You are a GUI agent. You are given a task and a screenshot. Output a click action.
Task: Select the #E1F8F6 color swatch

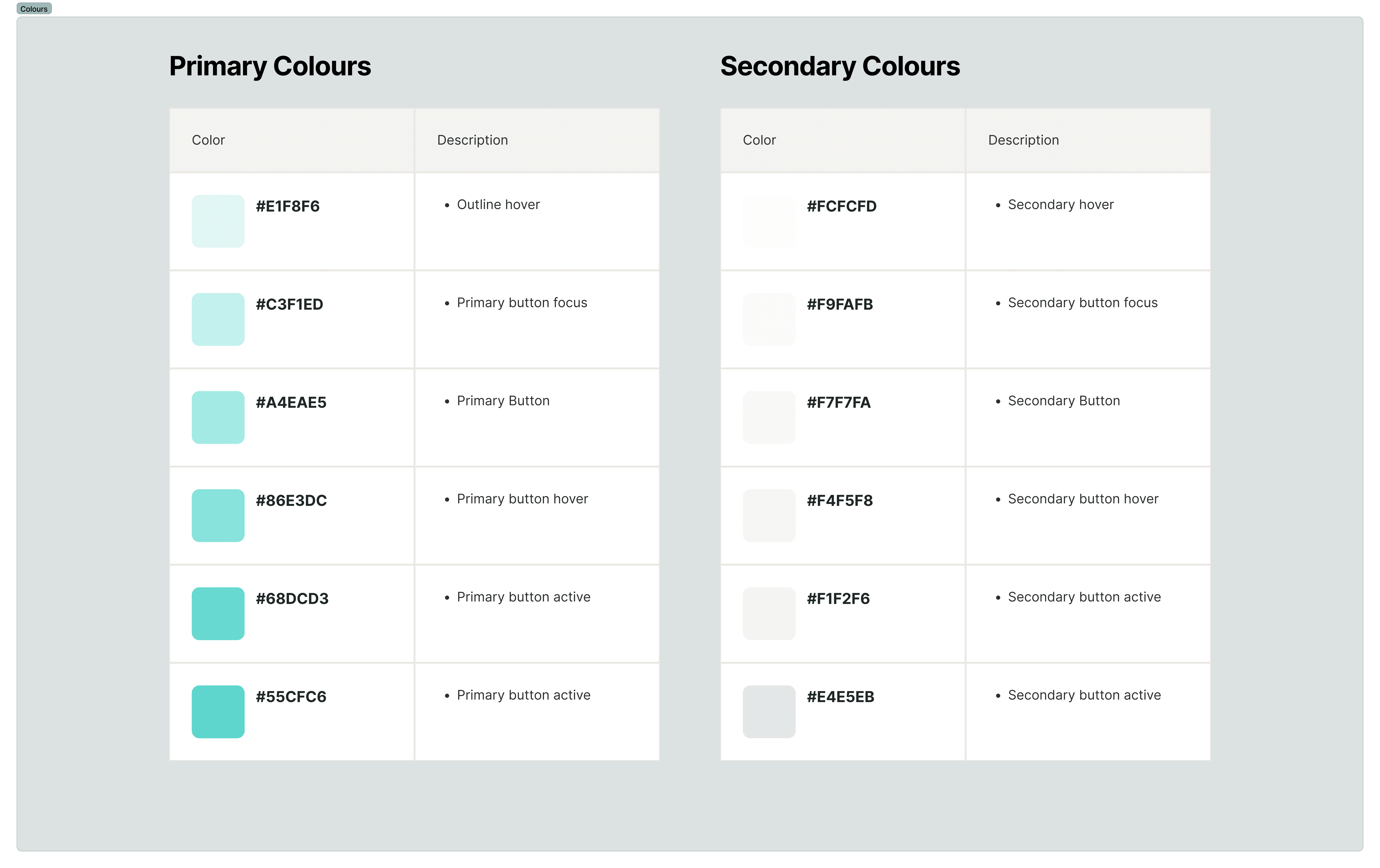tap(218, 221)
